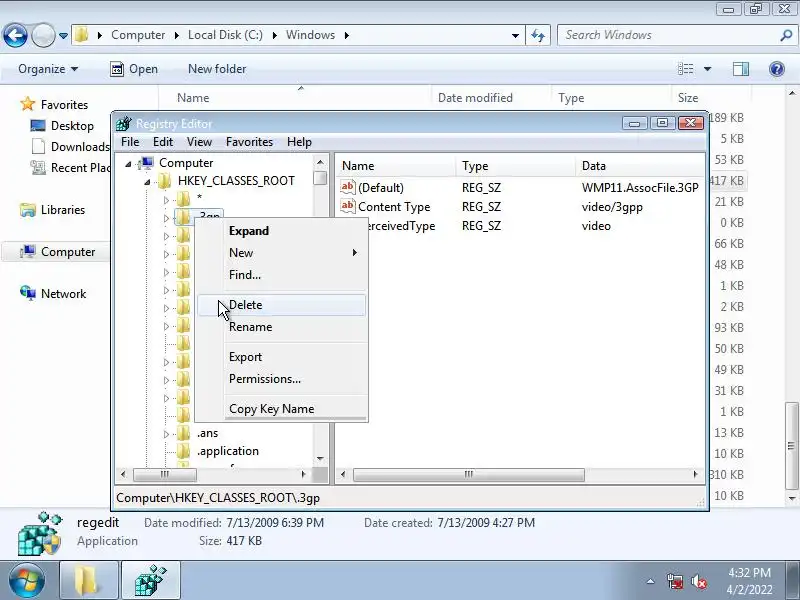
Task: Choose Expand in the context menu
Action: (x=281, y=231)
